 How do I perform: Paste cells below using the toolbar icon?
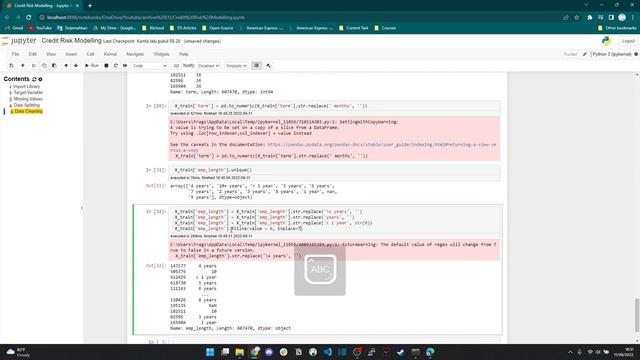[x=54, y=66]
